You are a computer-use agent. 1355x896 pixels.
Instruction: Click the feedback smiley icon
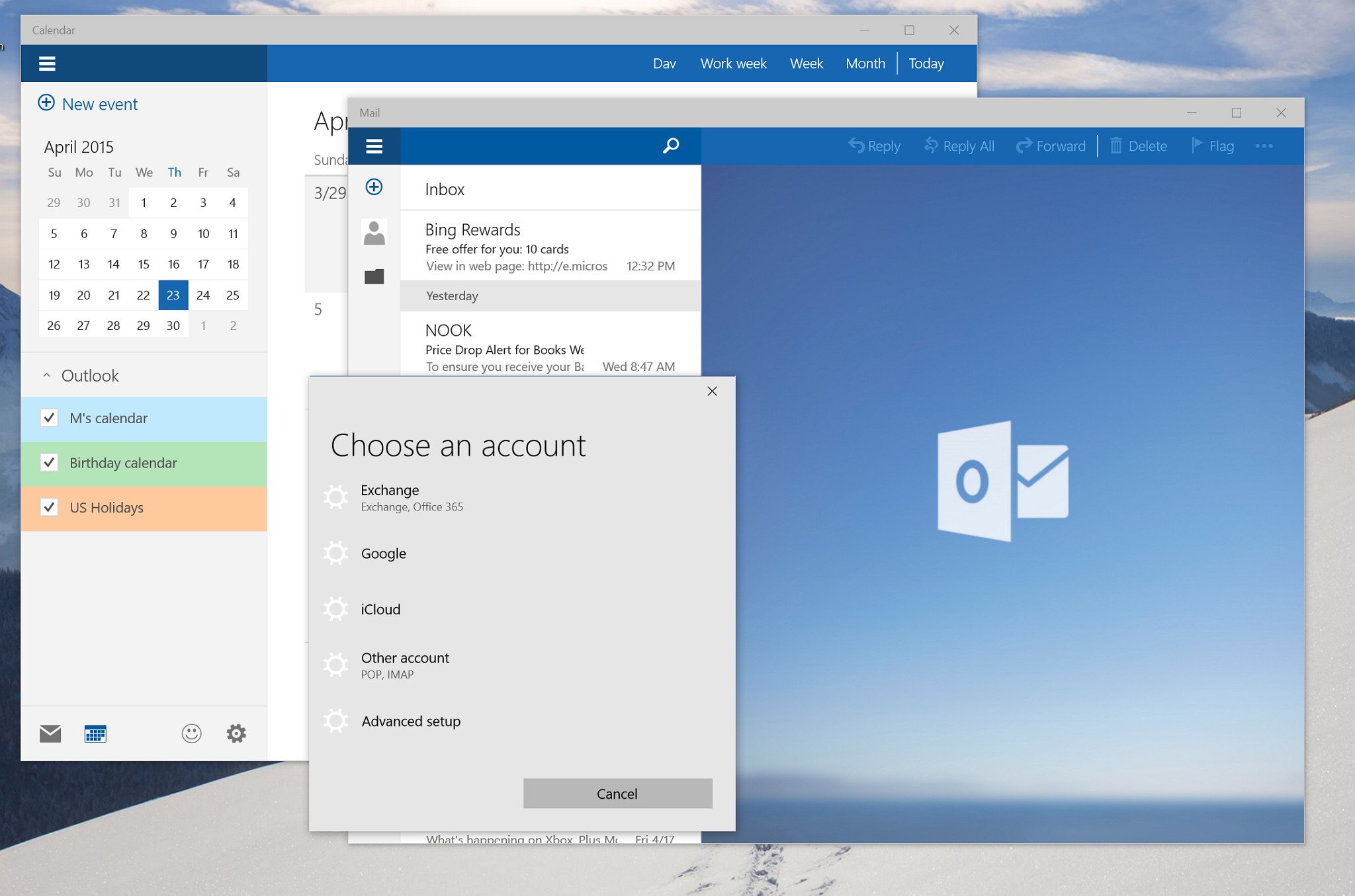click(x=192, y=733)
